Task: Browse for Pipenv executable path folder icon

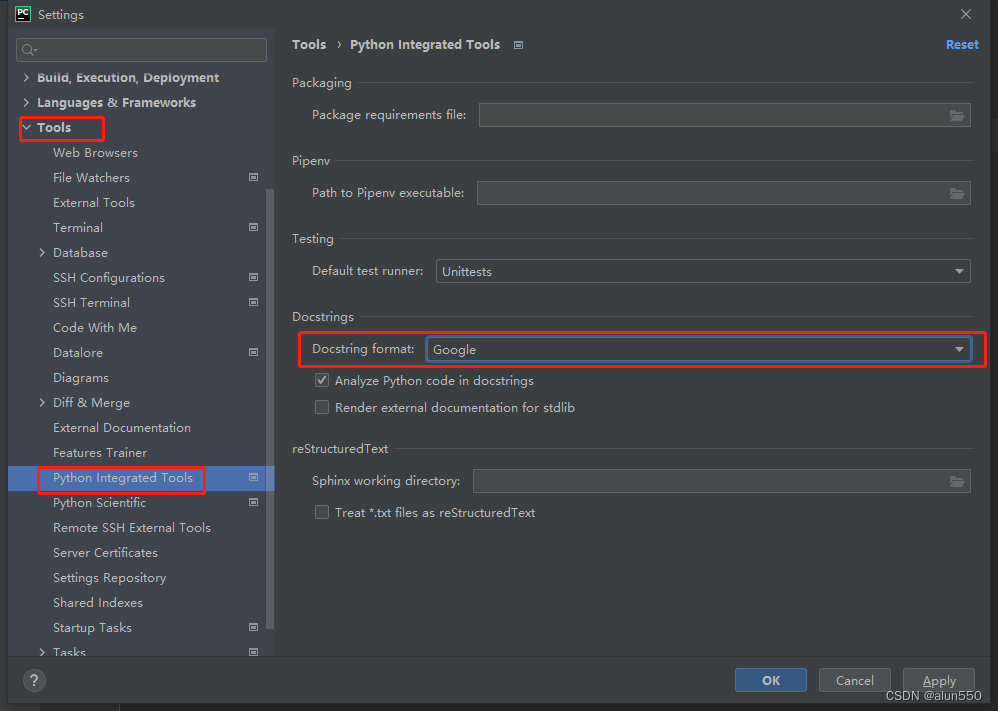Action: tap(957, 193)
